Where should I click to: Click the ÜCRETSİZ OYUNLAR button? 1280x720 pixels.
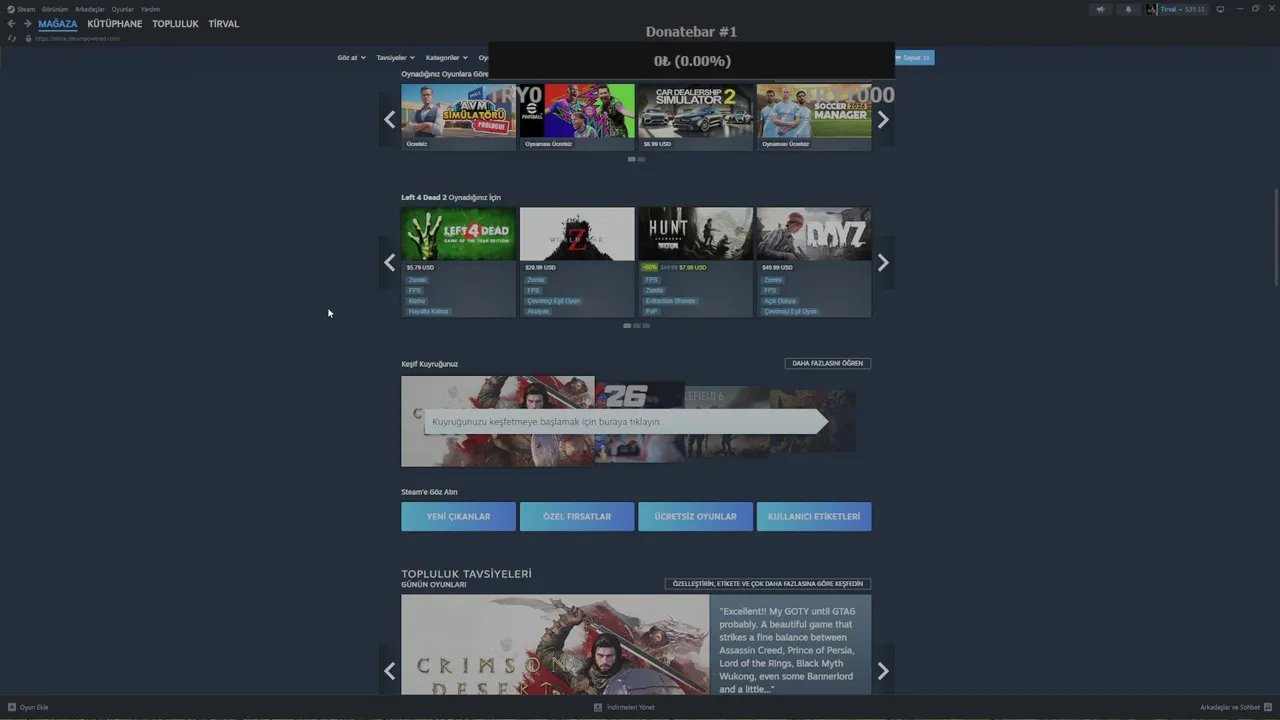[x=695, y=516]
